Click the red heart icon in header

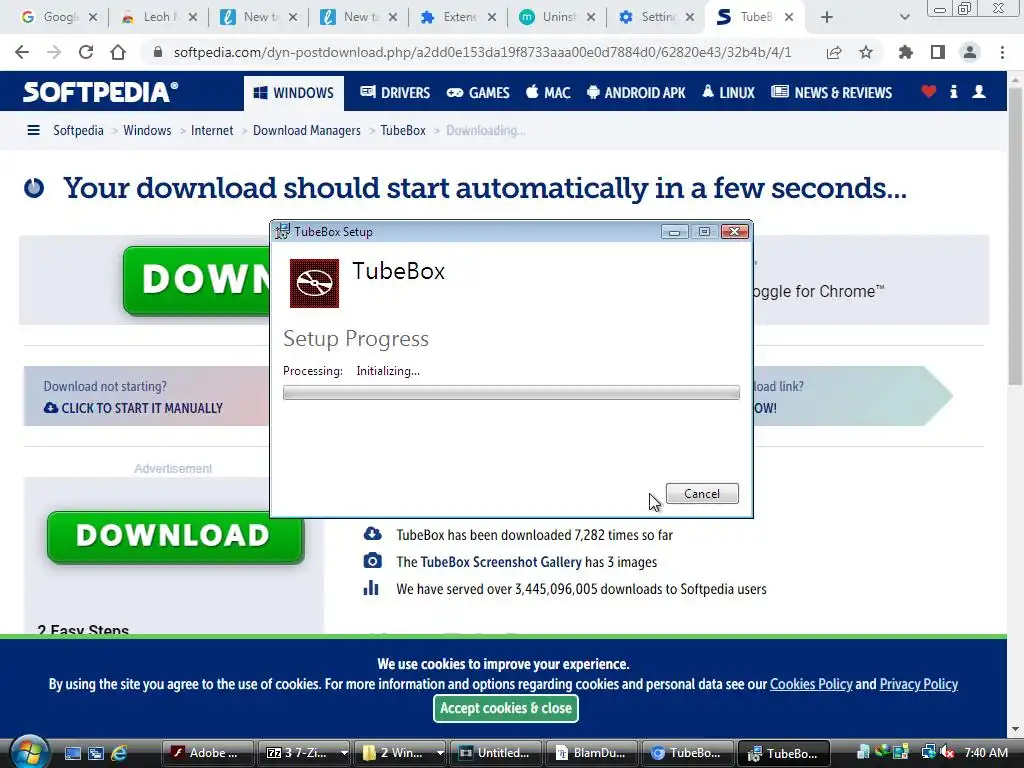pos(929,91)
